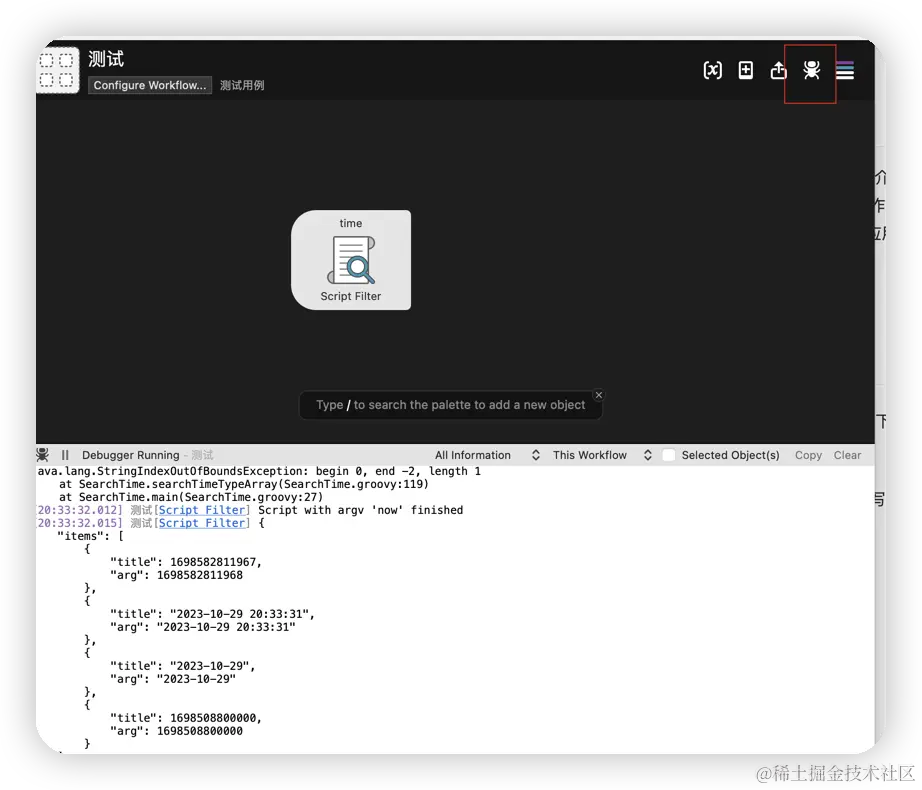Open Script Filter link at 20:33:32.015
922x790 pixels.
point(202,523)
